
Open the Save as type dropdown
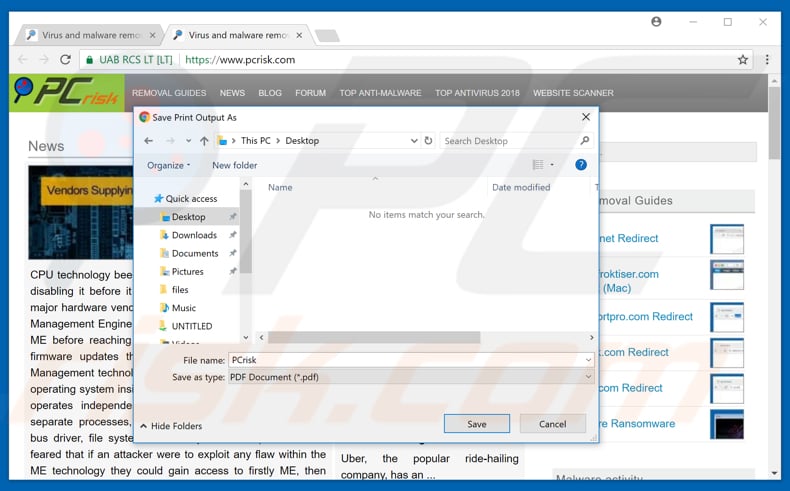411,377
